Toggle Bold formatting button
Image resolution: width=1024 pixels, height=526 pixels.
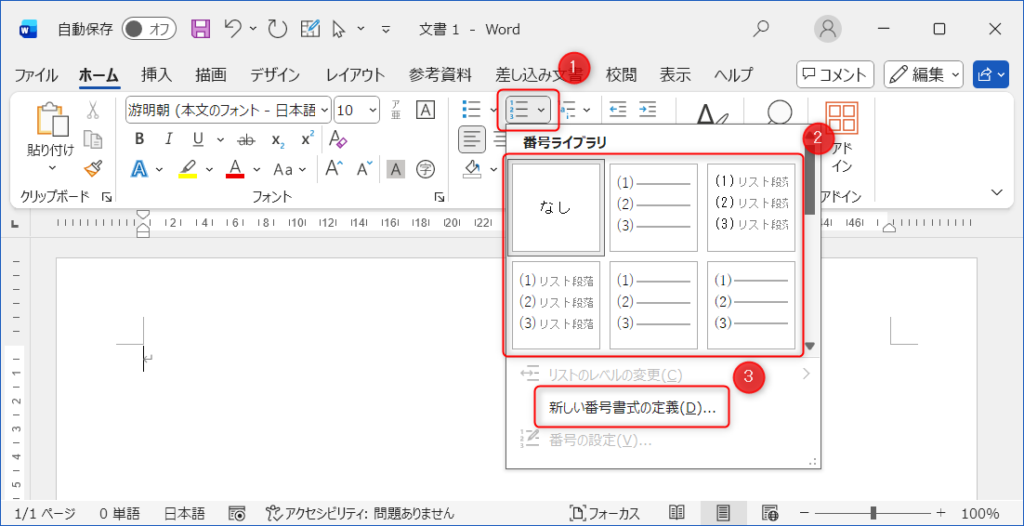[140, 139]
